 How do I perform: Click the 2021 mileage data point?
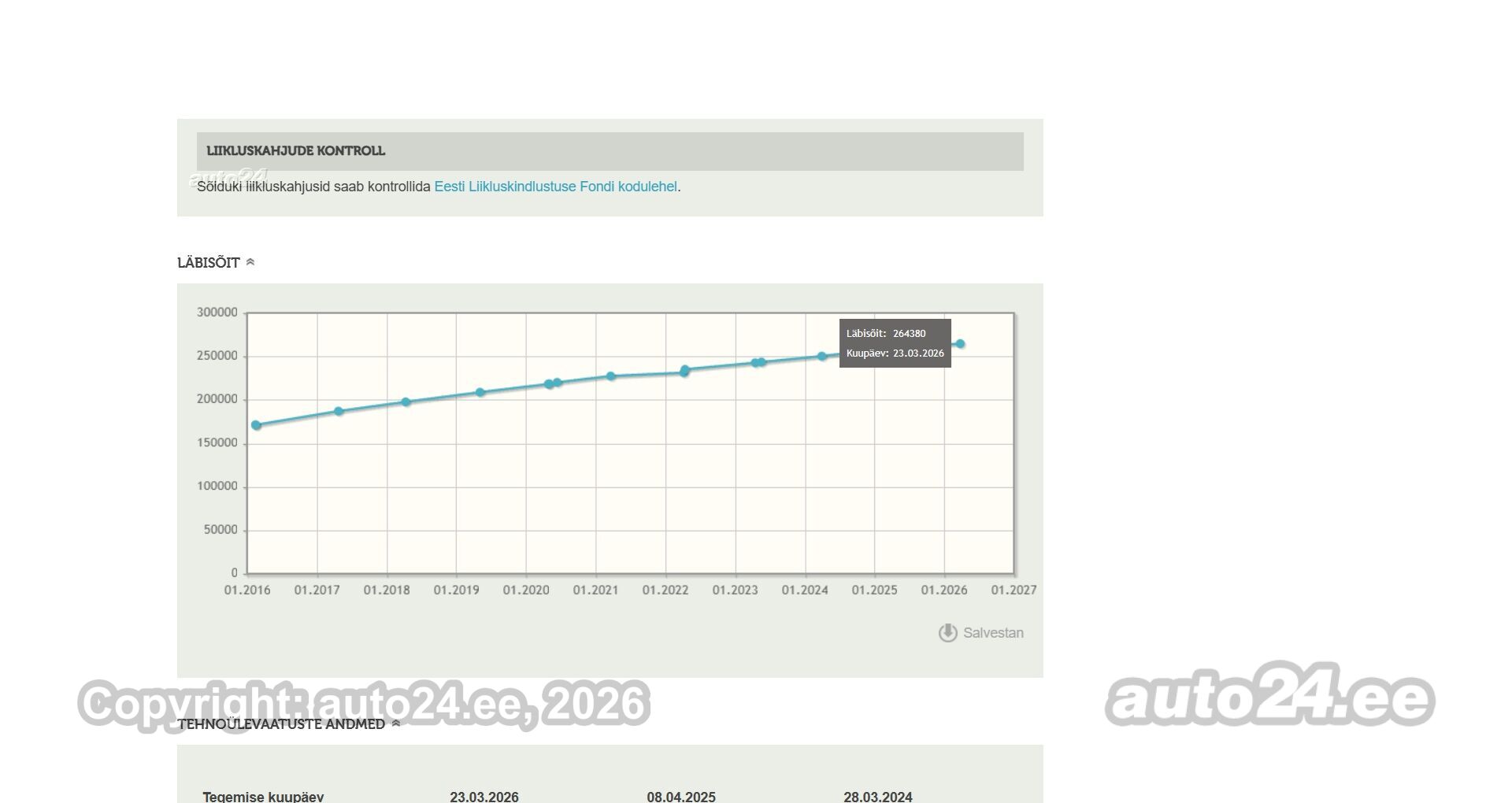(x=611, y=376)
